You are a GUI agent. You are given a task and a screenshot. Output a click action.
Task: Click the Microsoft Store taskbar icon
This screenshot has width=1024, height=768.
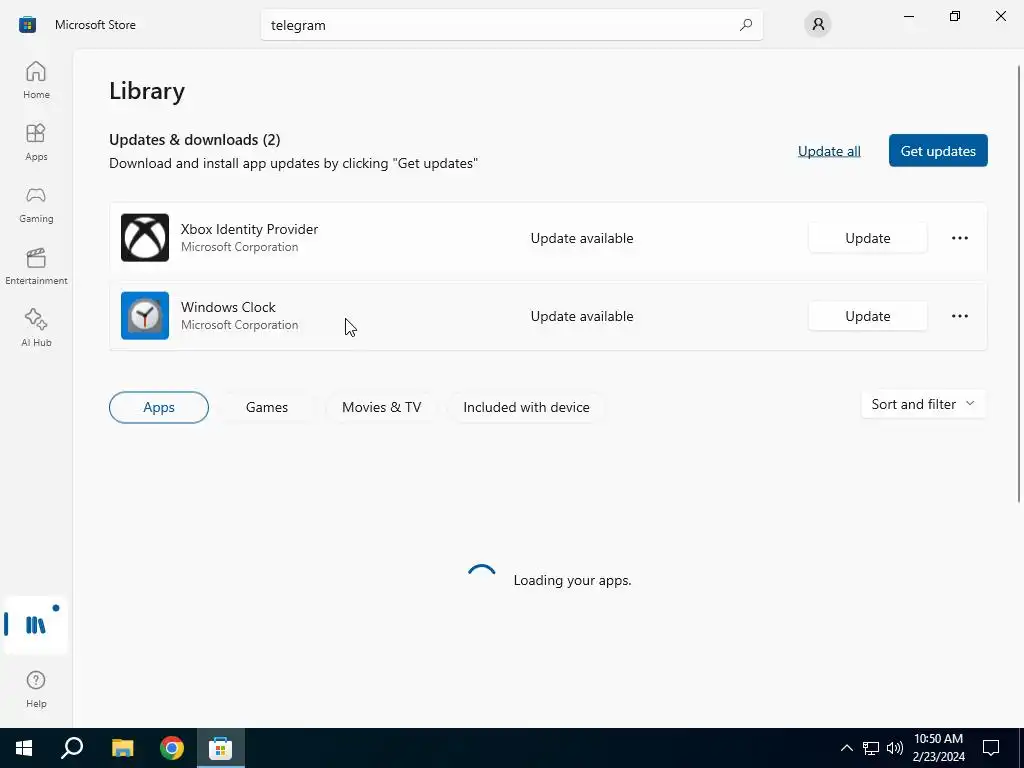click(x=221, y=748)
